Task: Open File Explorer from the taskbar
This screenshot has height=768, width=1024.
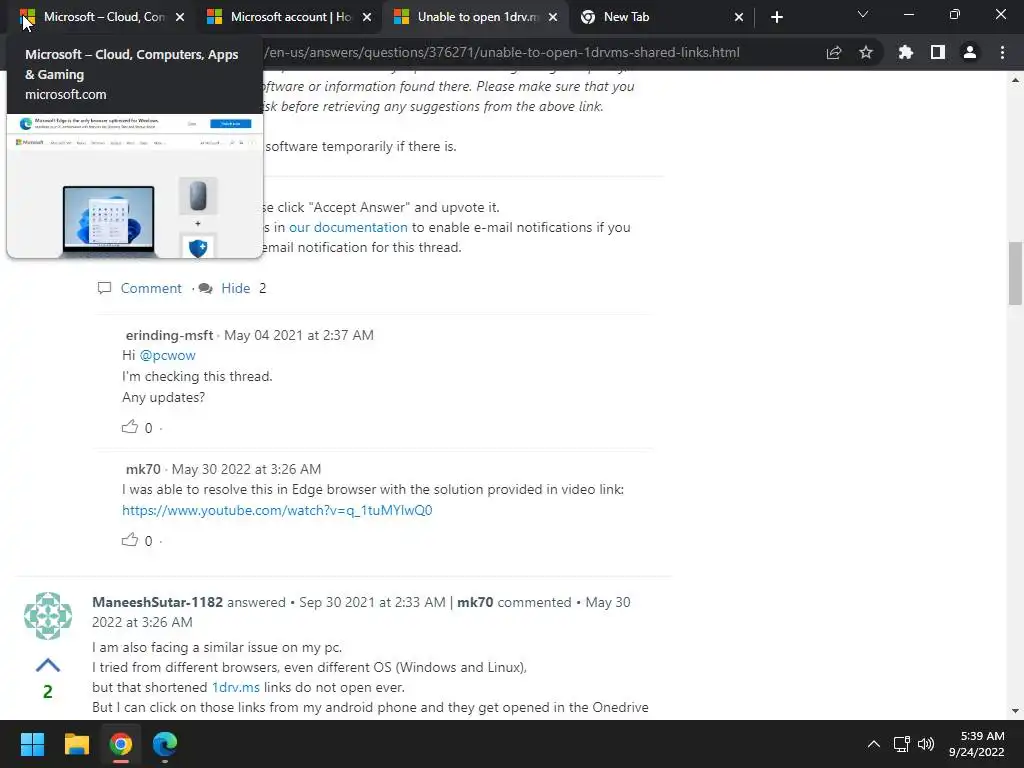Action: [76, 744]
